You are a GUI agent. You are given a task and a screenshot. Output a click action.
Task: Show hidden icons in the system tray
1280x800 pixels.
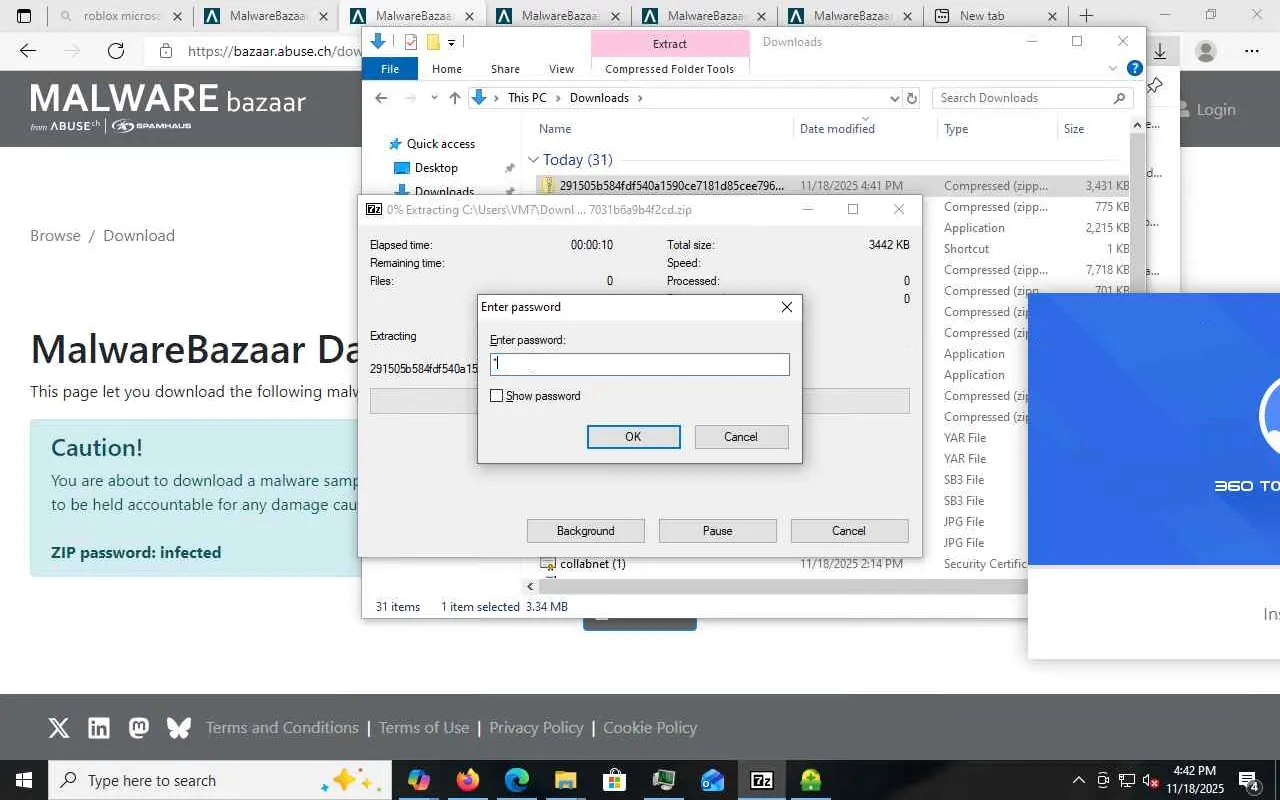coord(1079,780)
